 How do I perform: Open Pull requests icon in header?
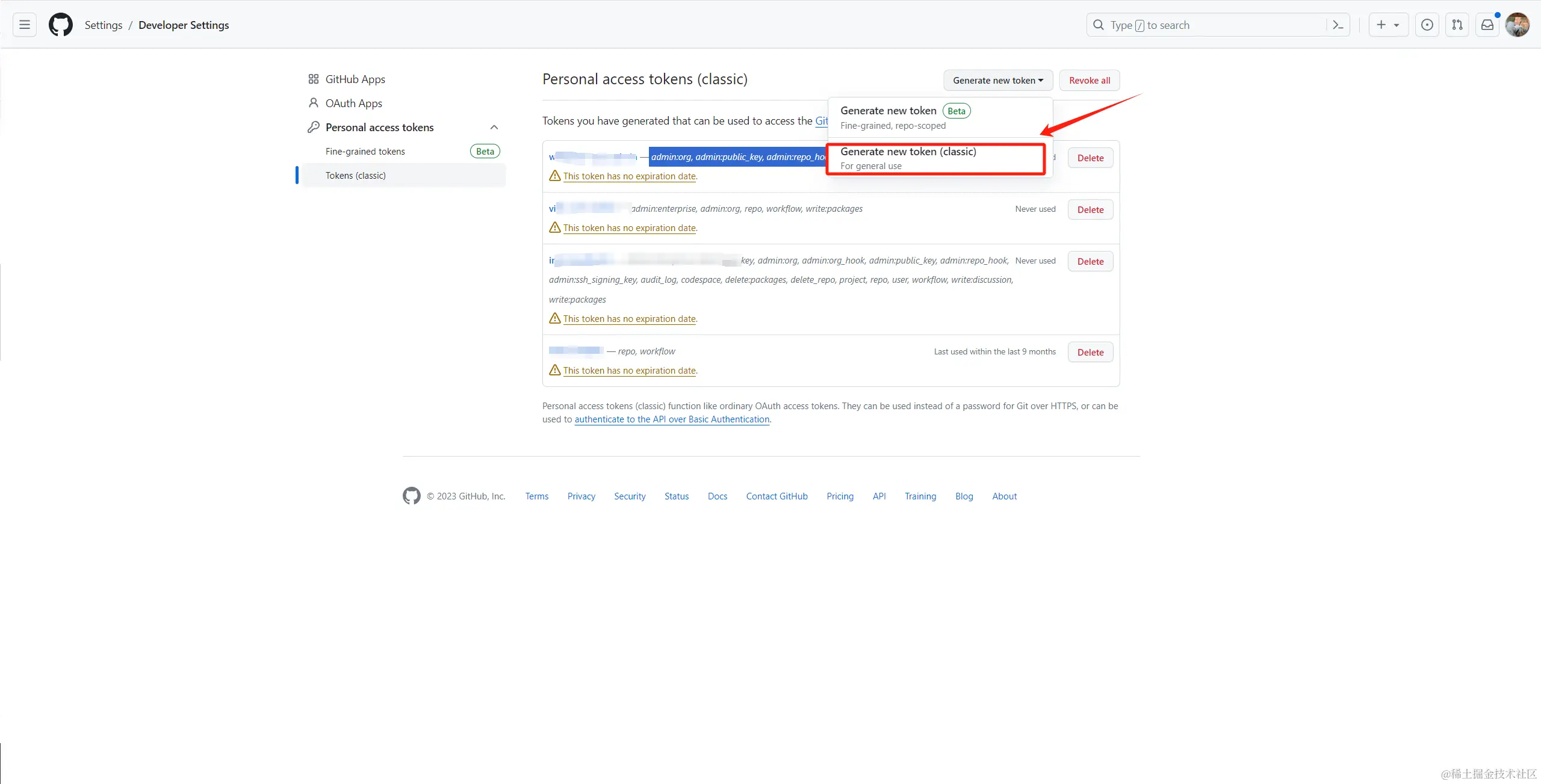(x=1457, y=25)
